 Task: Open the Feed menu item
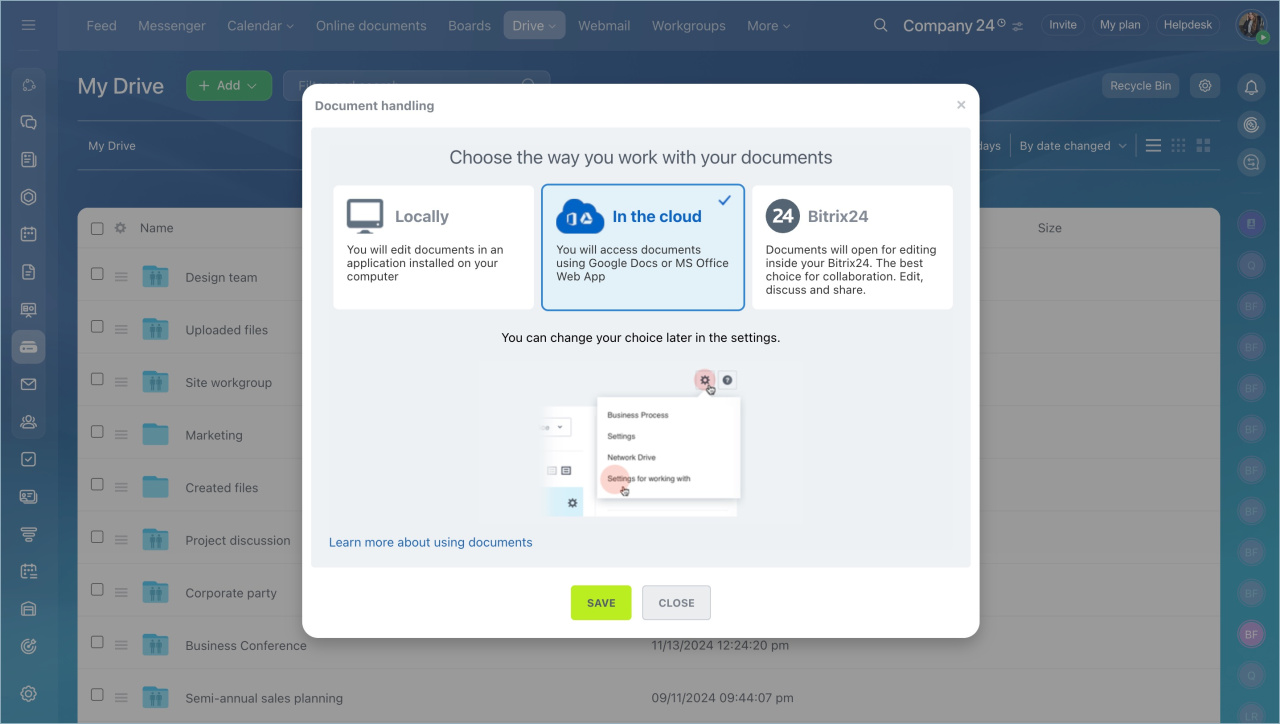(x=101, y=25)
